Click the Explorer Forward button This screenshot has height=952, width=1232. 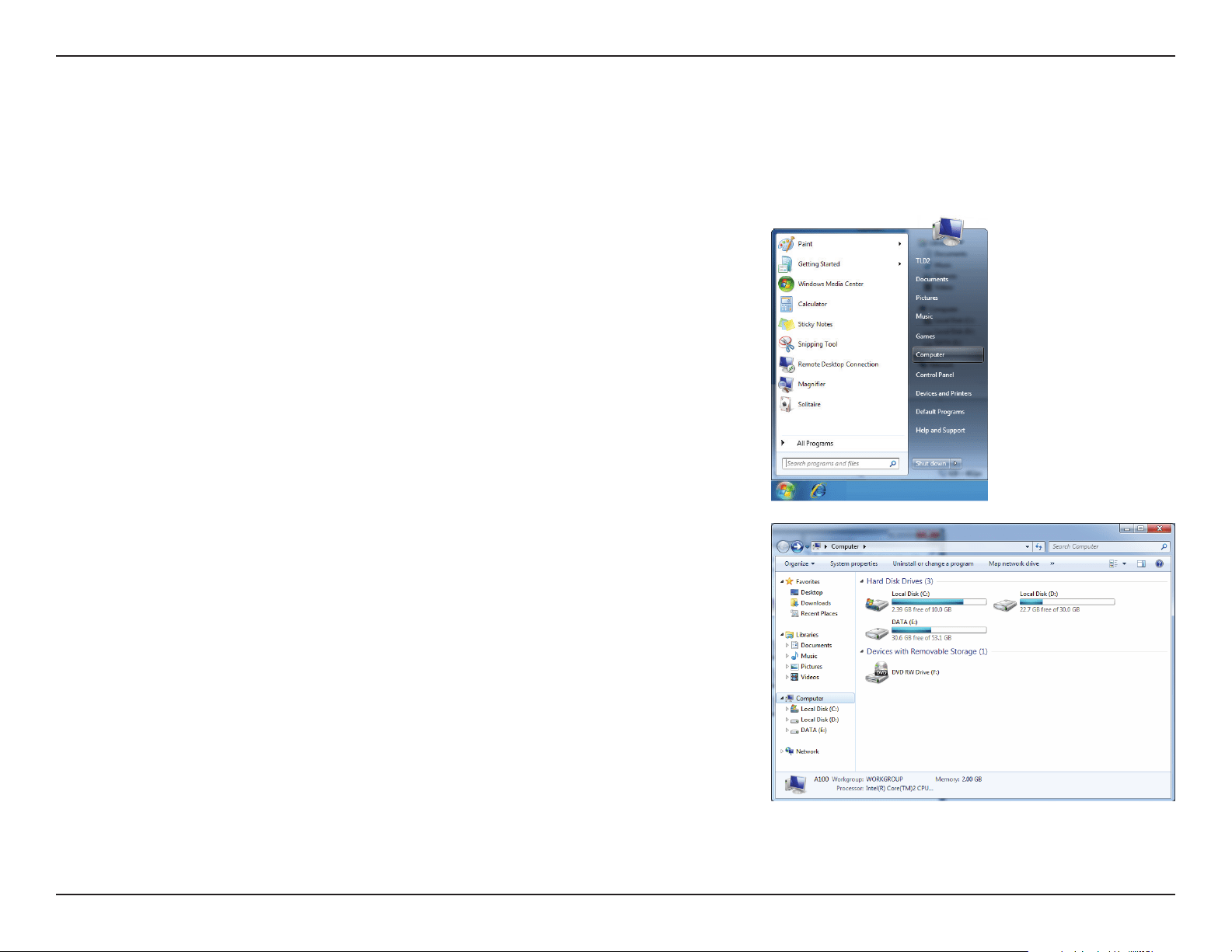797,546
